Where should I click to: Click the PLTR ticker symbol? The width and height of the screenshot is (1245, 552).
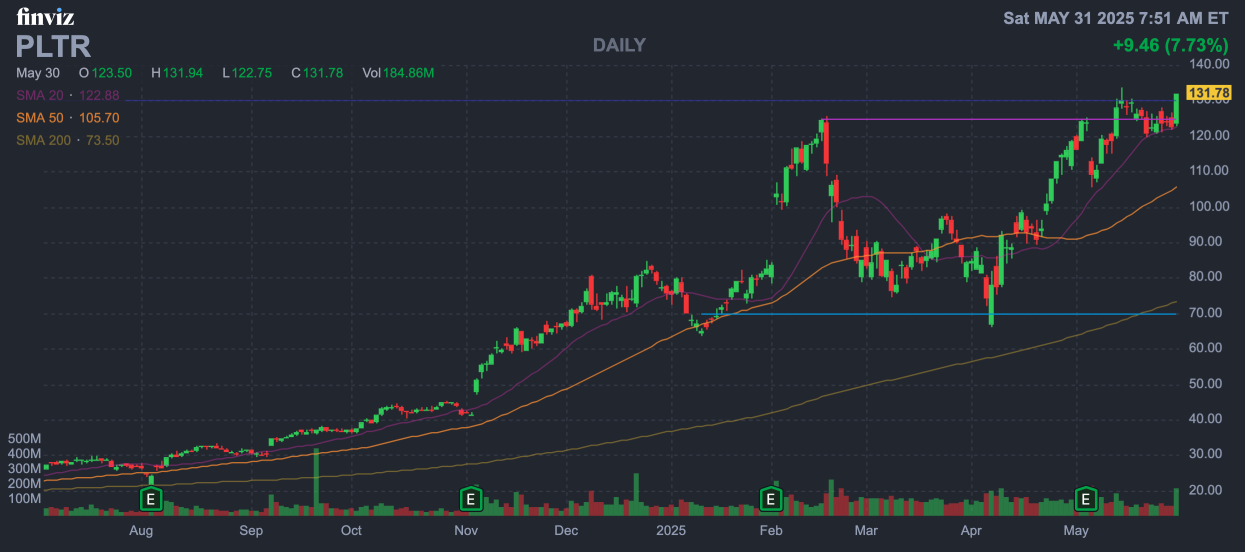pyautogui.click(x=54, y=46)
